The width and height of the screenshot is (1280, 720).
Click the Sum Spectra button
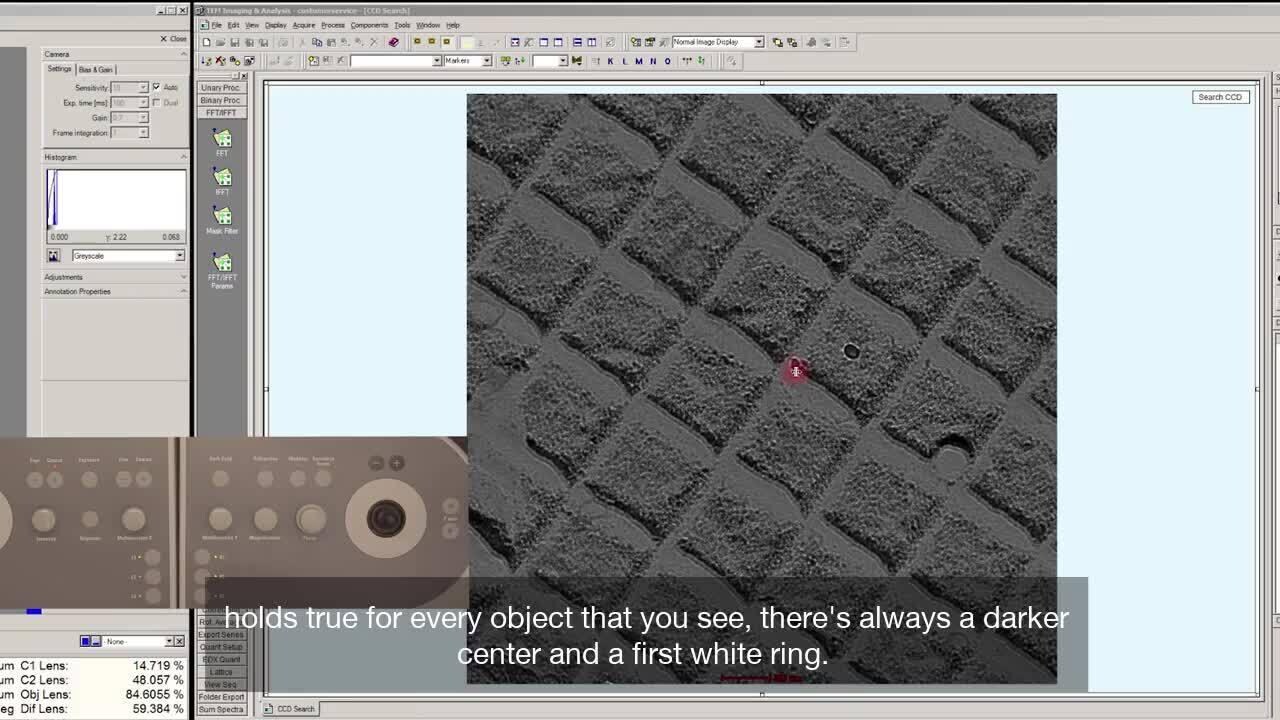[x=221, y=710]
